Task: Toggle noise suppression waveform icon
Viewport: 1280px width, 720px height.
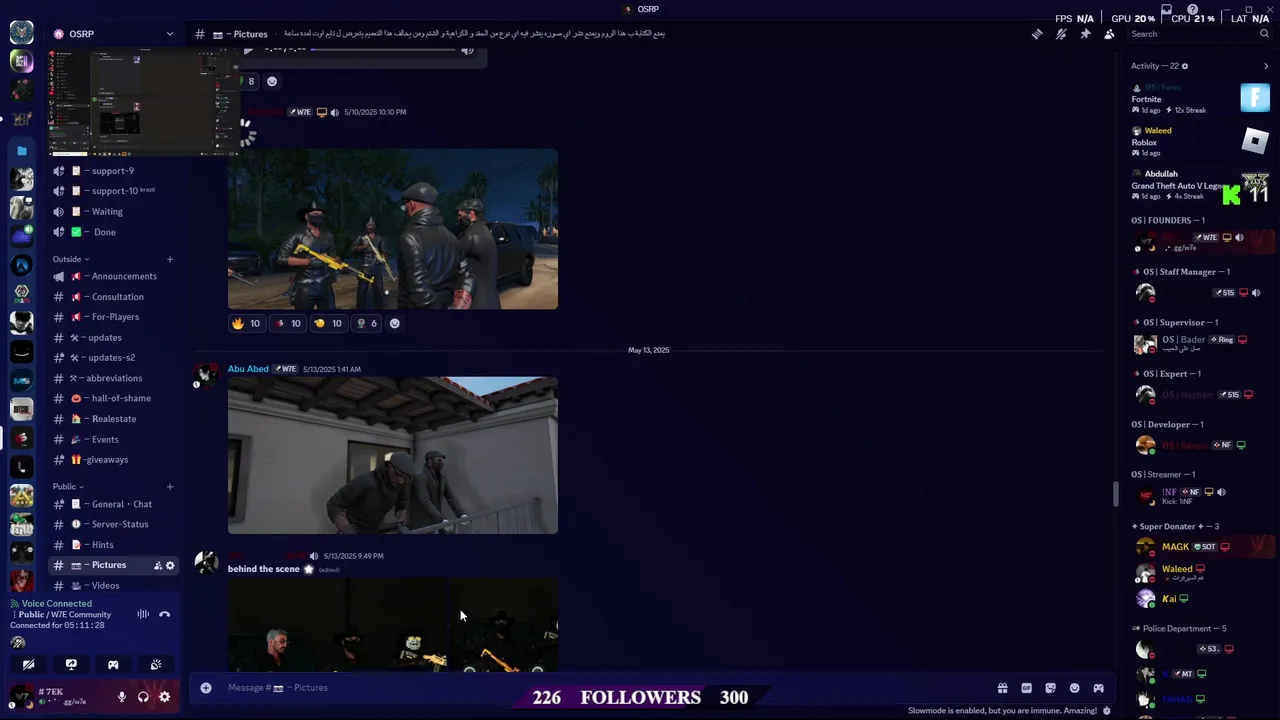Action: pyautogui.click(x=143, y=614)
